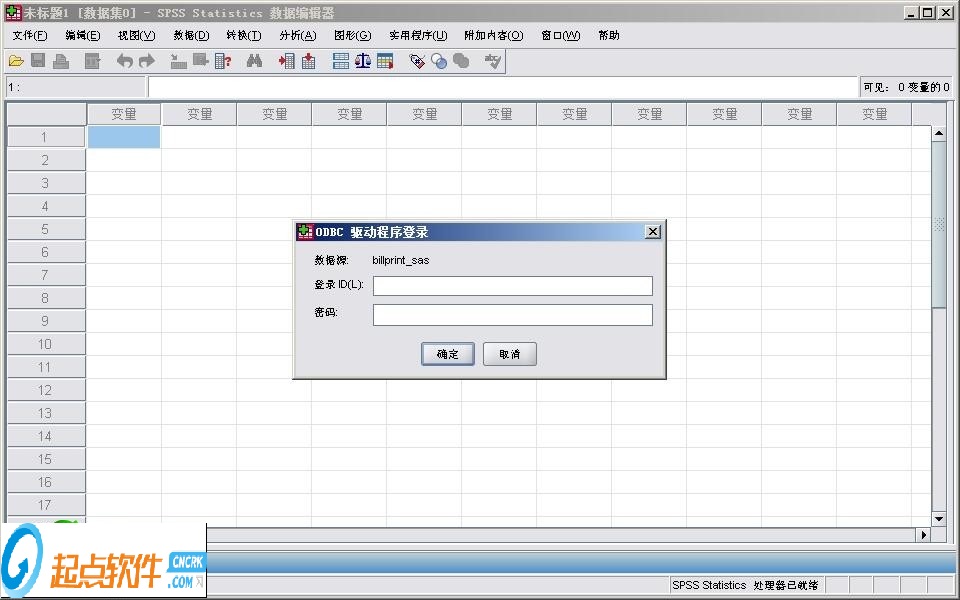Select row header 1
This screenshot has height=600, width=960.
[x=46, y=137]
